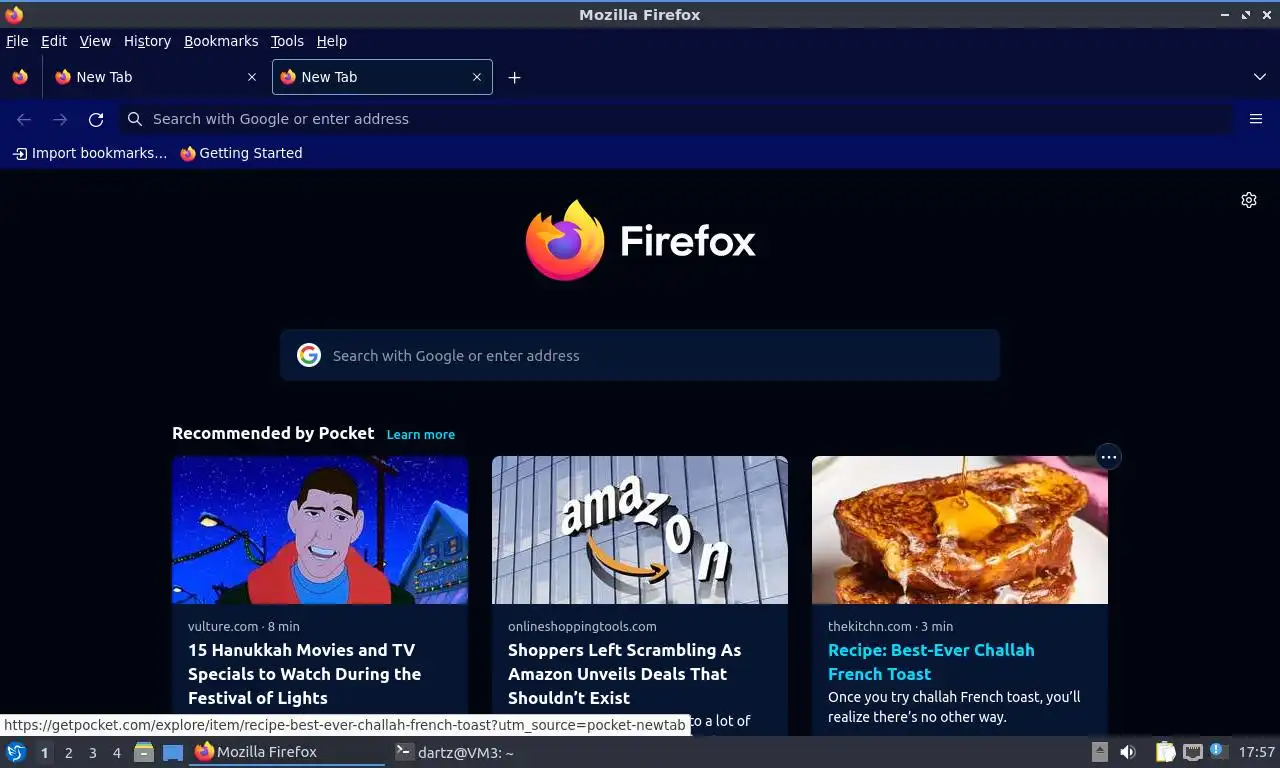Focus the page center search box
The image size is (1280, 768).
[640, 355]
